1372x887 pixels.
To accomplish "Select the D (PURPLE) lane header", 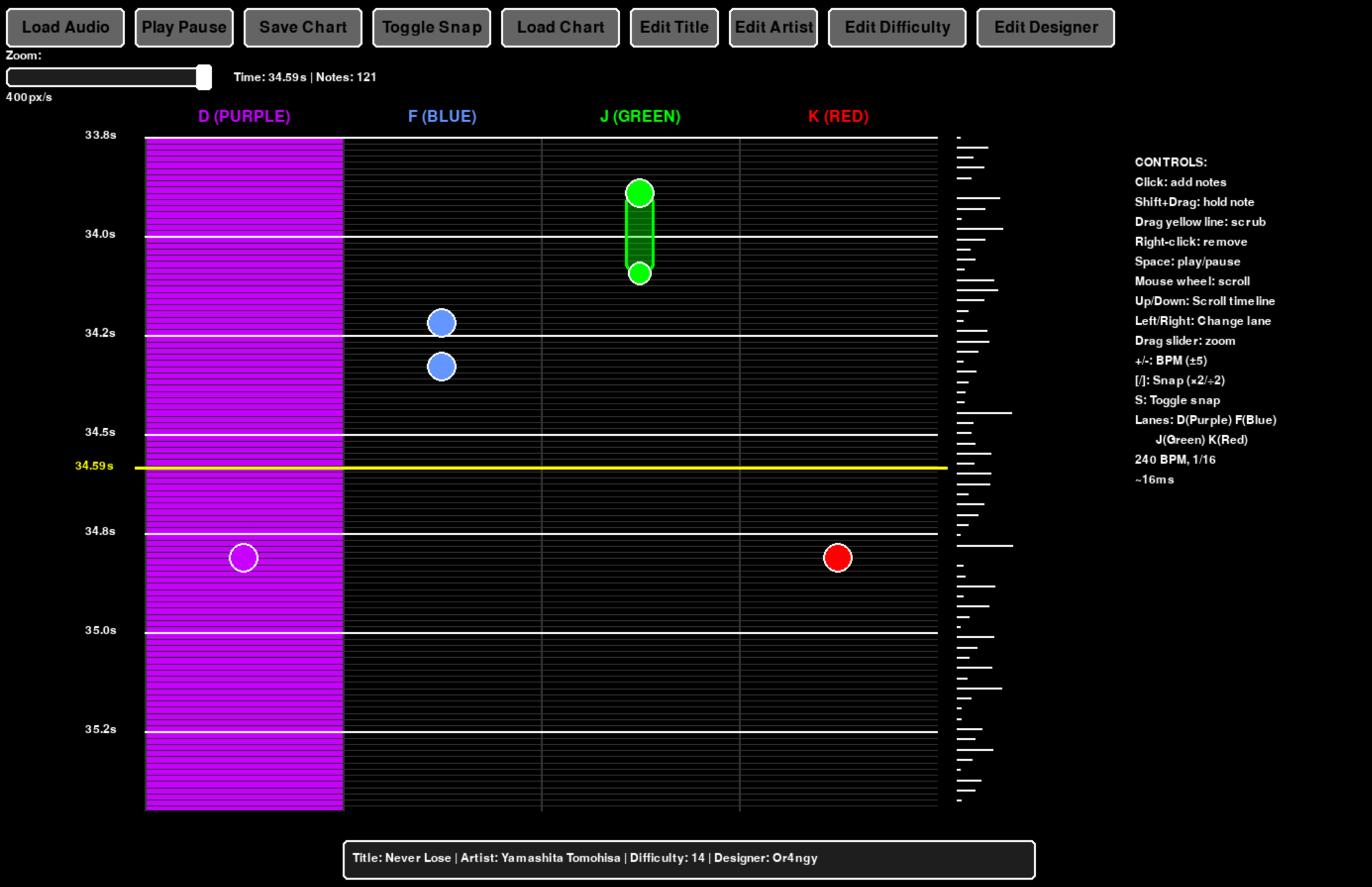I will coord(244,117).
